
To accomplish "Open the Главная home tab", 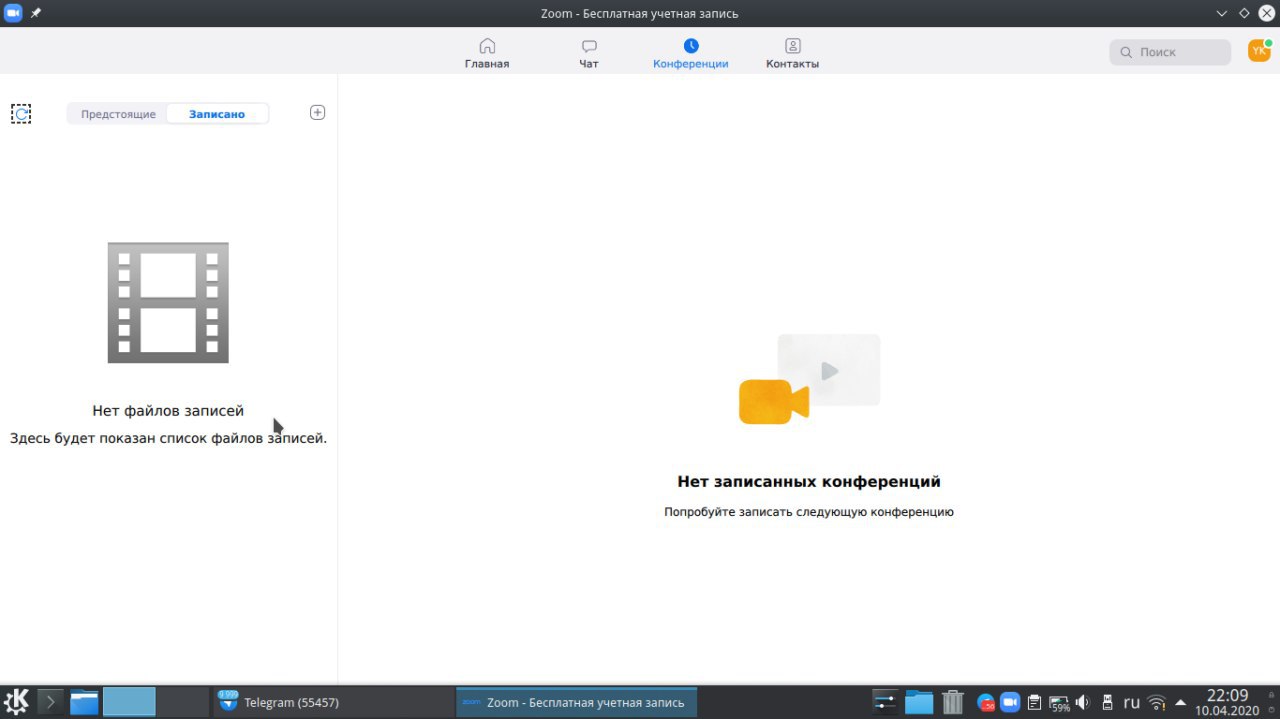I will (487, 53).
